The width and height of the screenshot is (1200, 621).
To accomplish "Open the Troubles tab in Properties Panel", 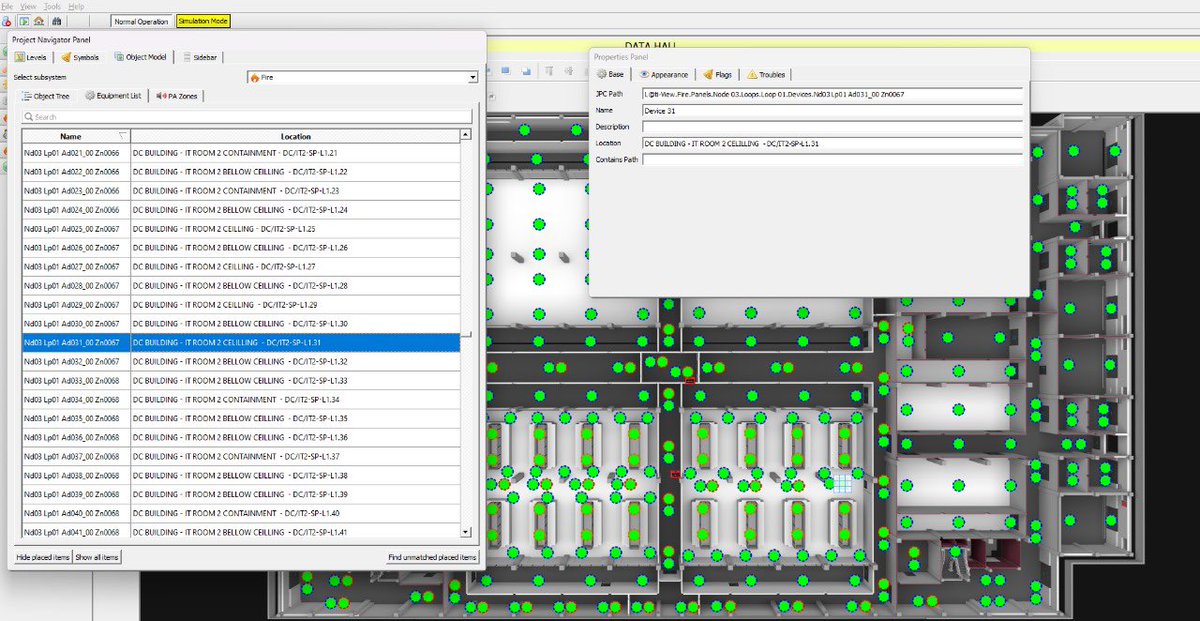I will point(766,74).
